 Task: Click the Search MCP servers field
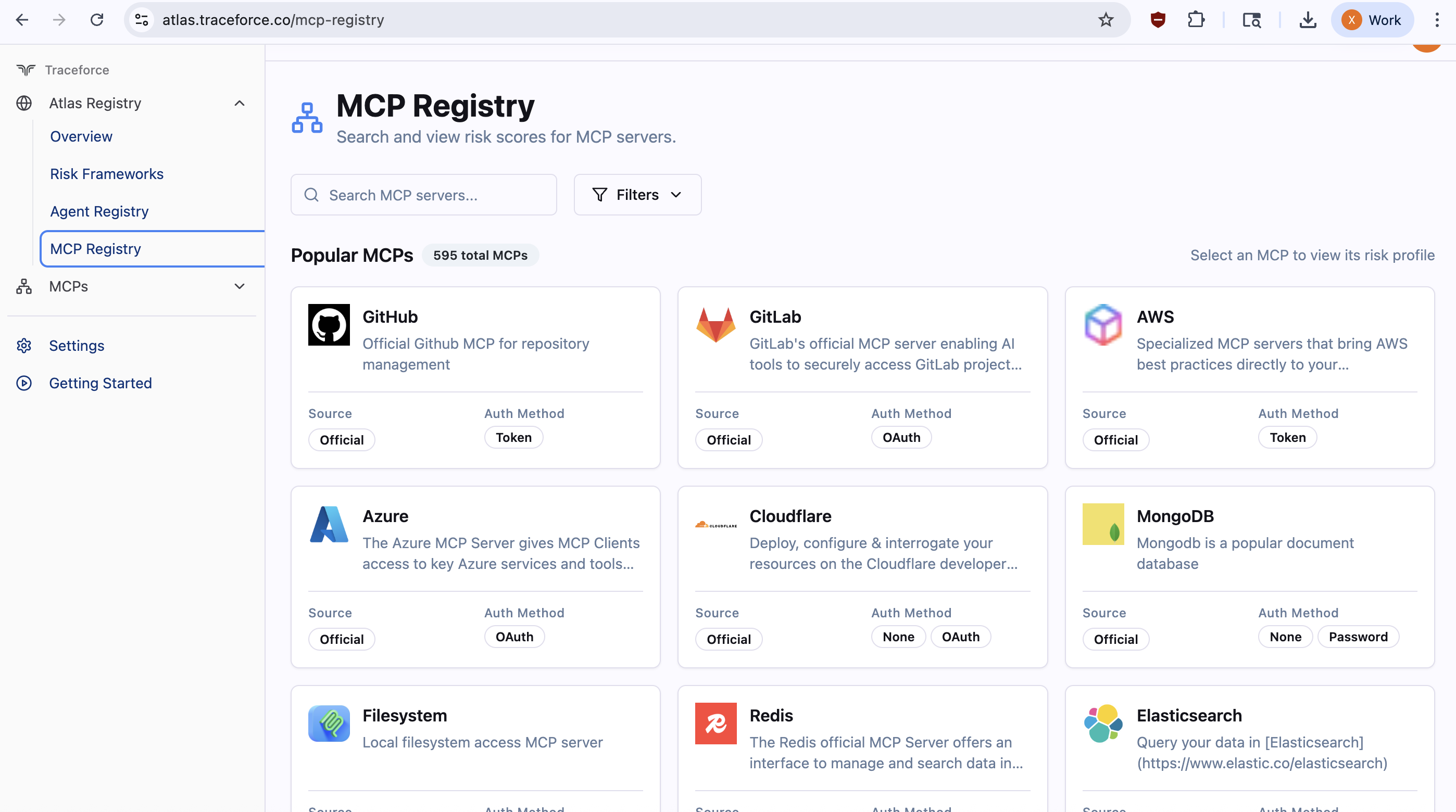423,195
